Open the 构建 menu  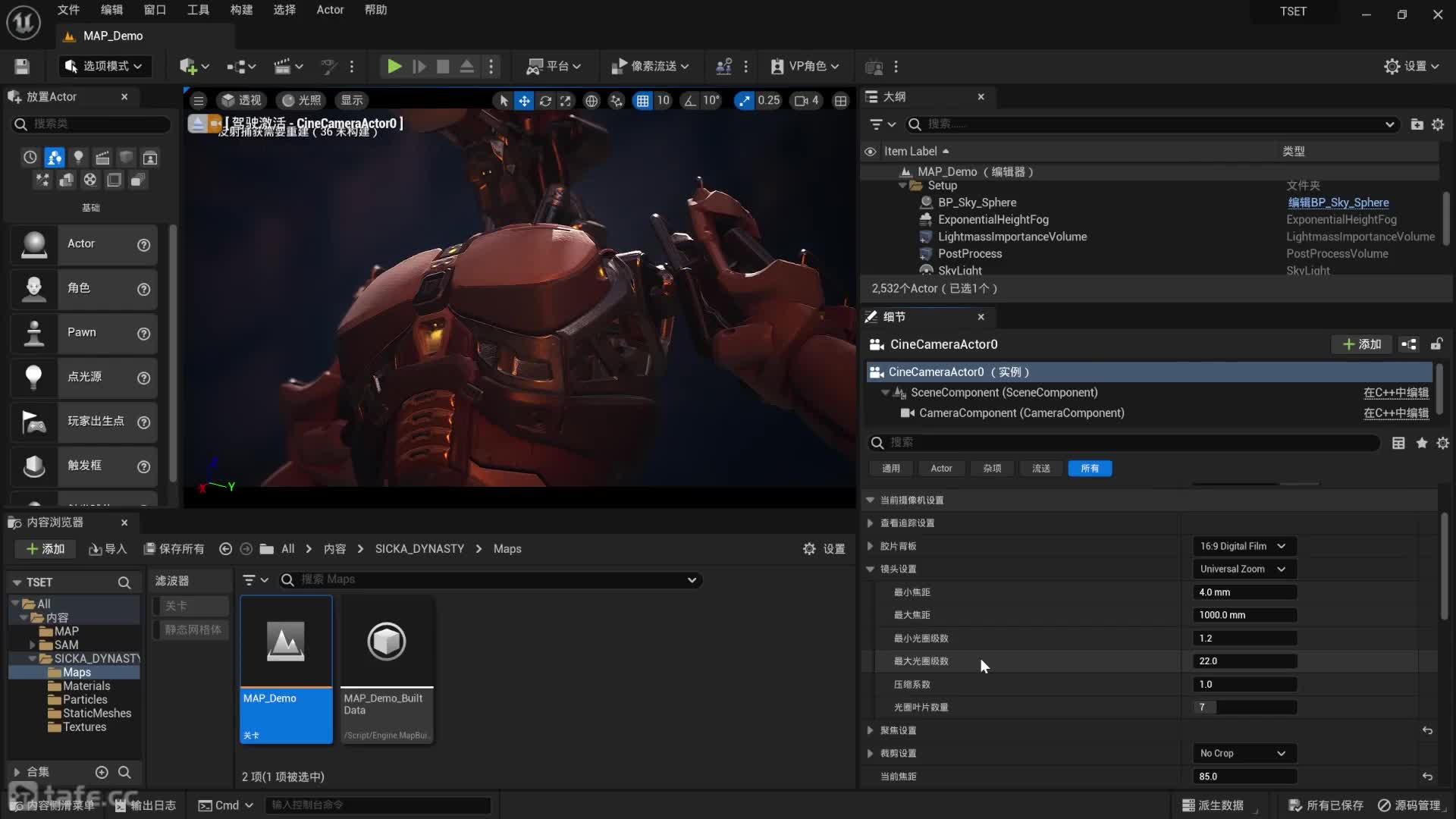pos(241,10)
